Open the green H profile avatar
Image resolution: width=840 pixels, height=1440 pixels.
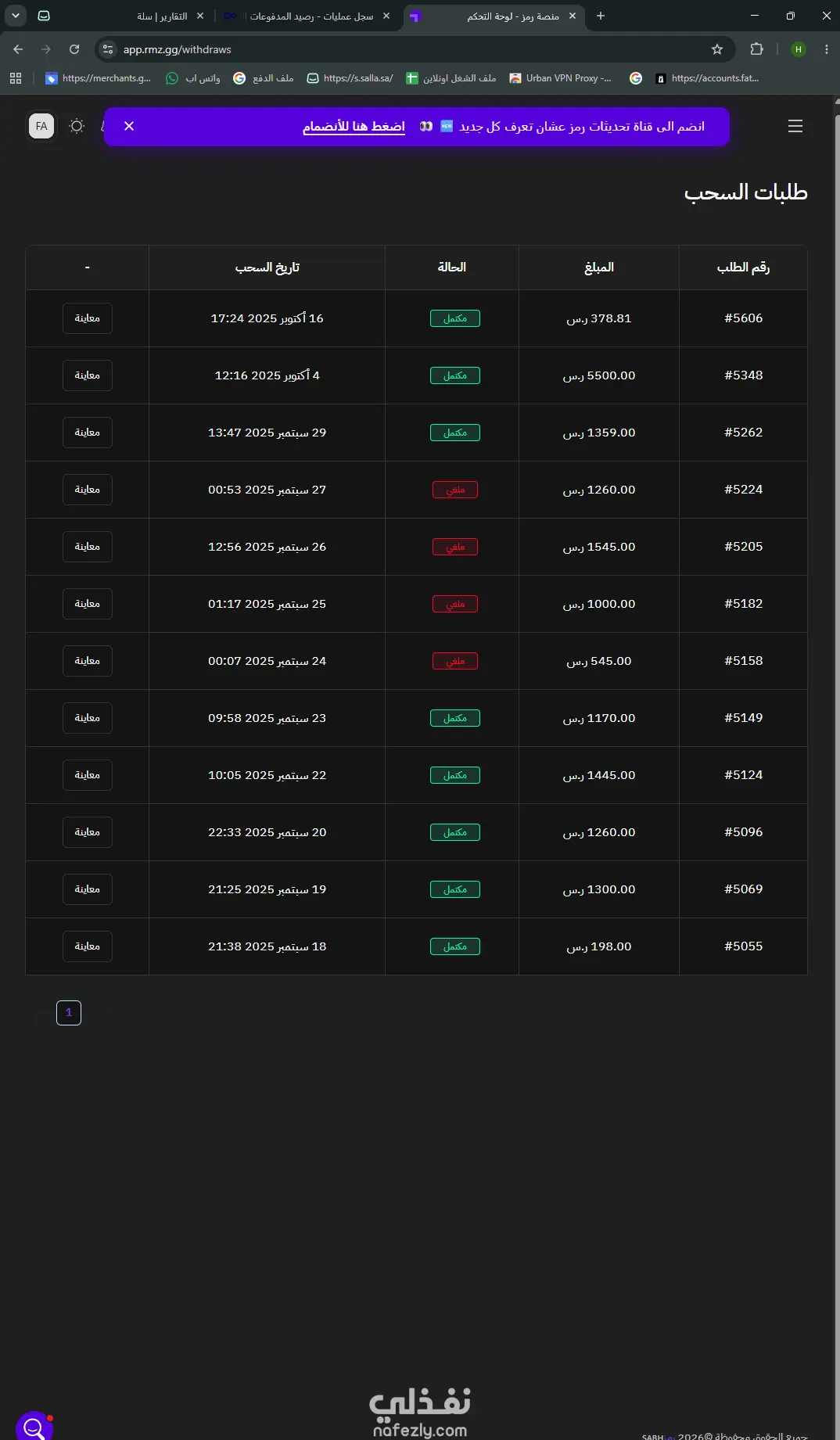tap(799, 49)
